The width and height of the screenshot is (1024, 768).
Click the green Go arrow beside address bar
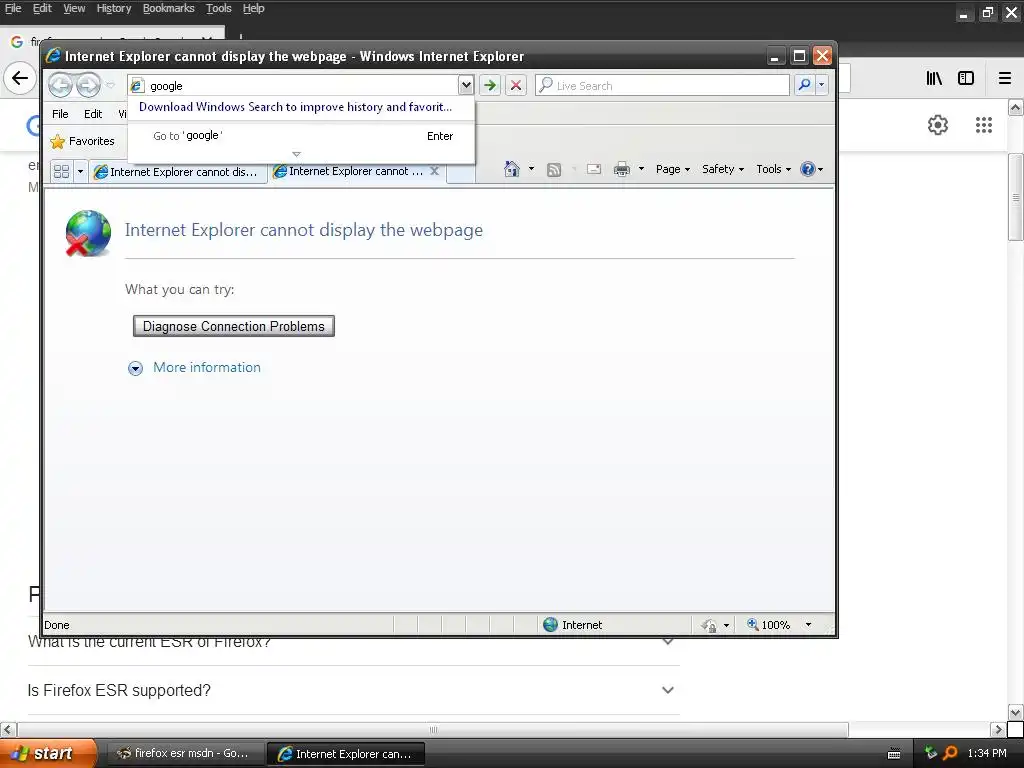pos(490,85)
